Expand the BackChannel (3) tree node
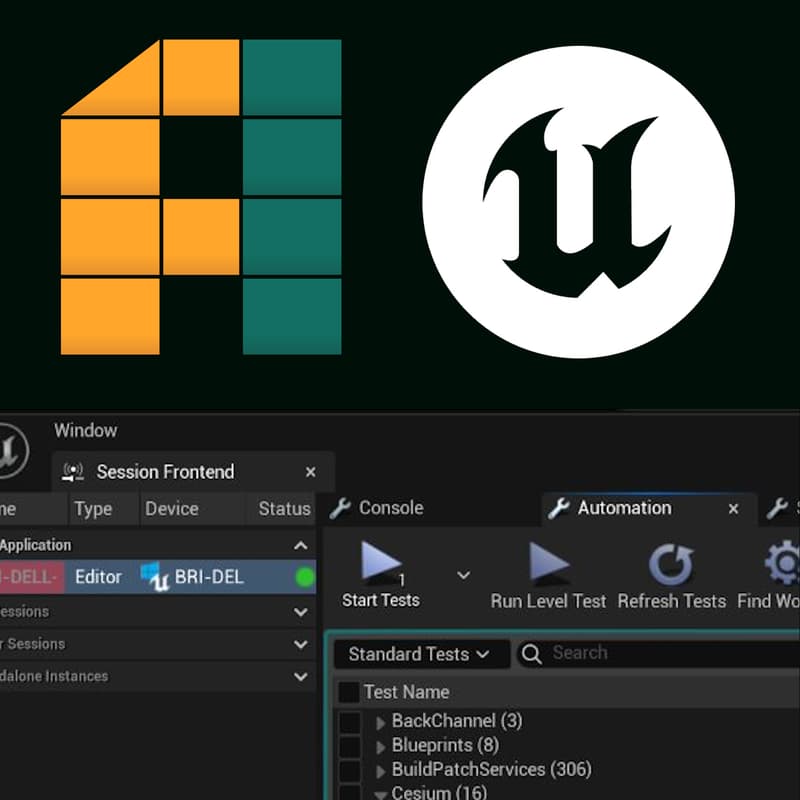The height and width of the screenshot is (800, 800). pyautogui.click(x=380, y=722)
